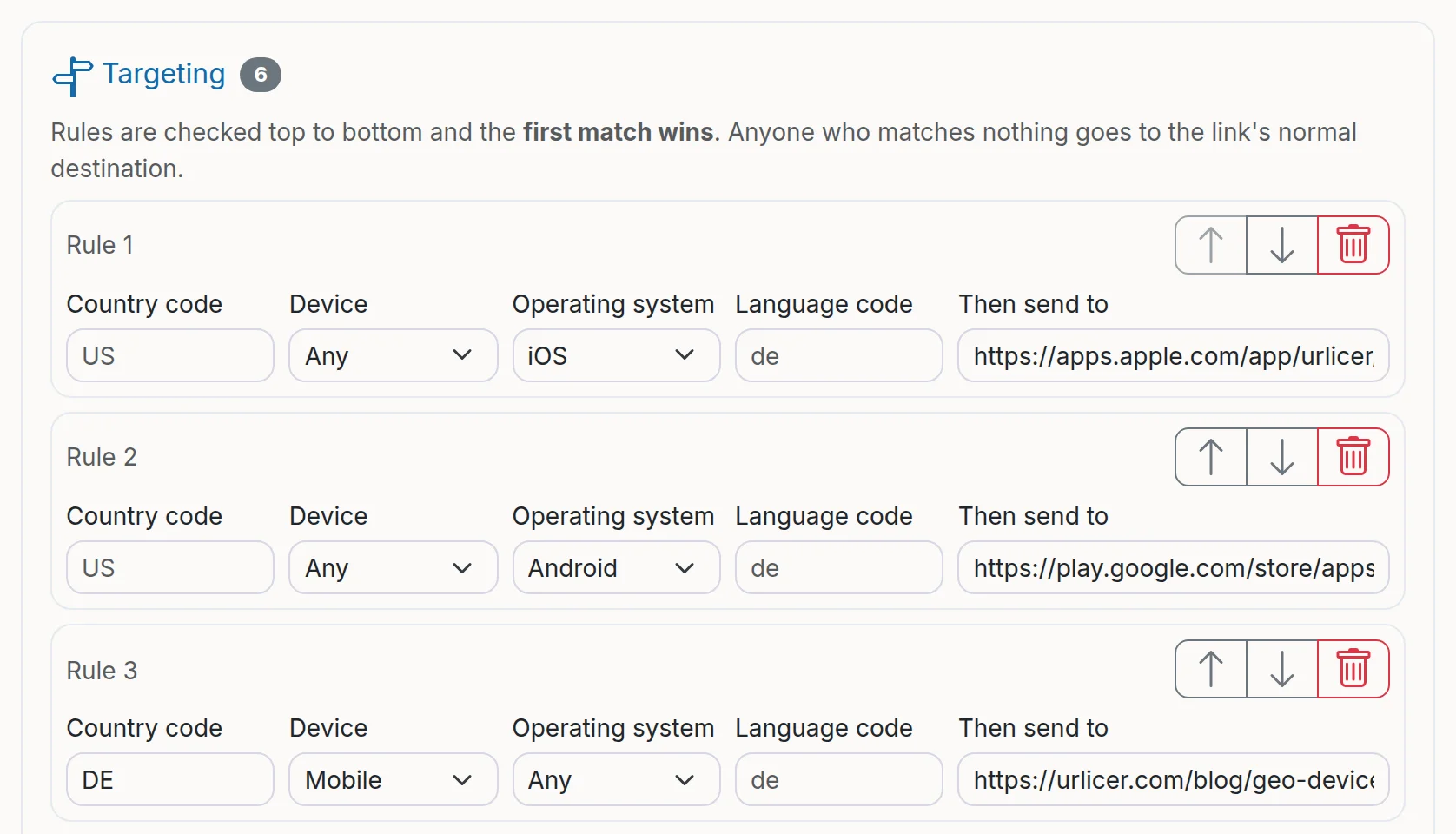This screenshot has width=1456, height=834.
Task: Move Rule 1 down with arrow icon
Action: [1282, 245]
